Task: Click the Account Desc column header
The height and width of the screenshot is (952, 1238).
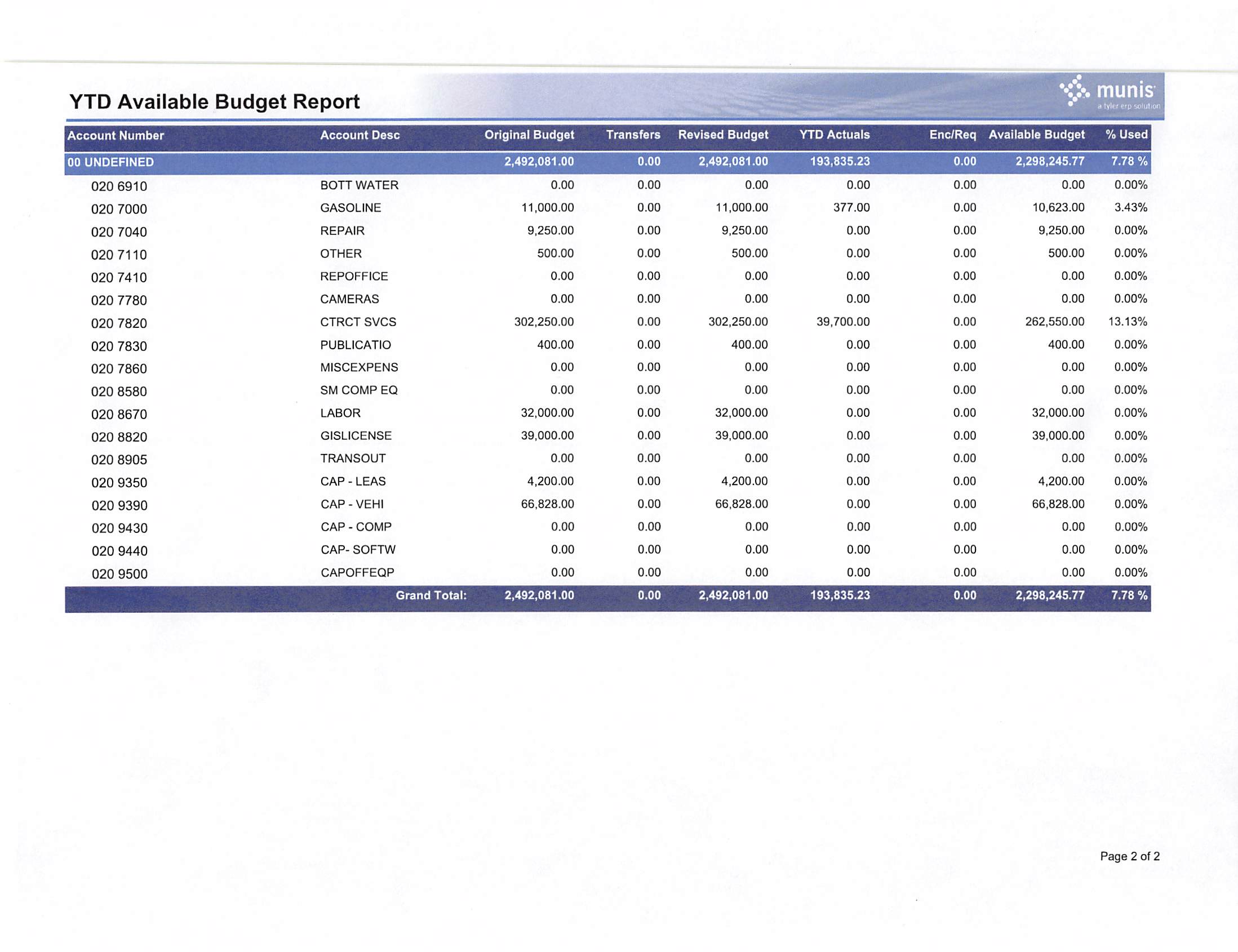Action: click(x=360, y=135)
